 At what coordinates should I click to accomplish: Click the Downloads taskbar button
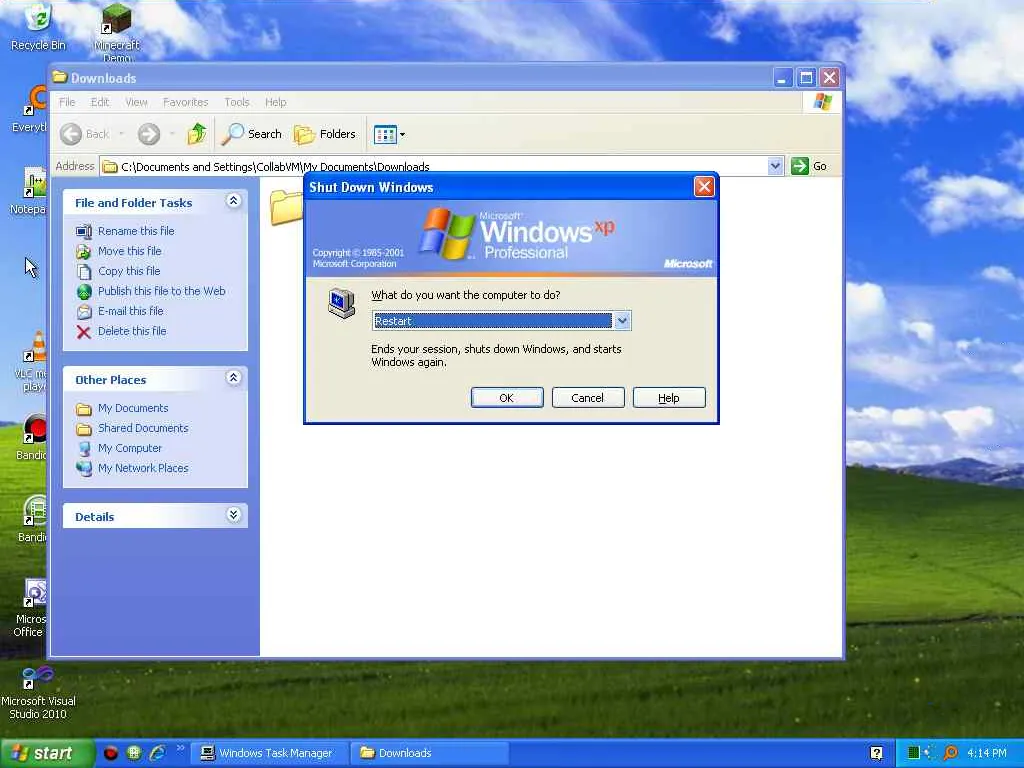pyautogui.click(x=429, y=753)
